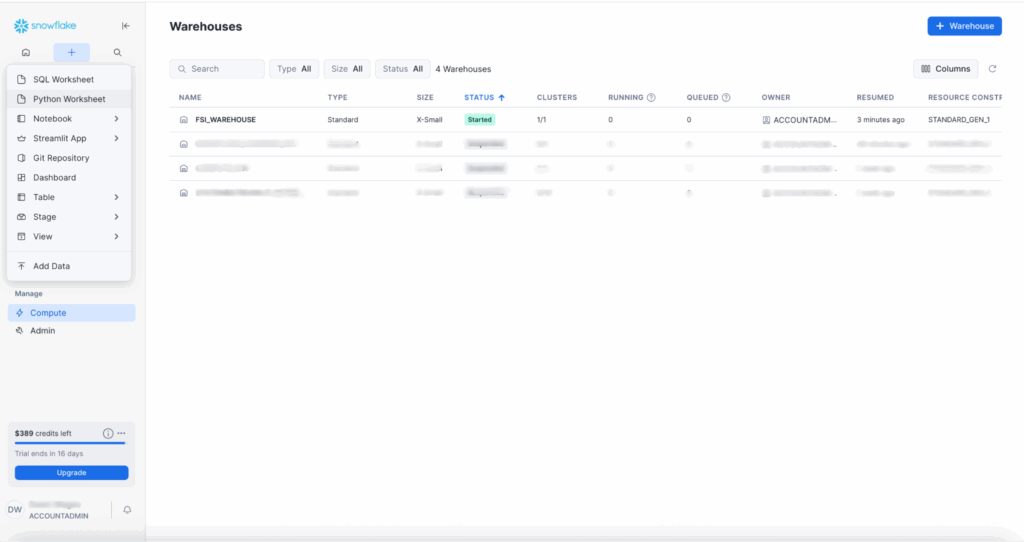Click the credits info icon
This screenshot has width=1024, height=542.
[108, 433]
